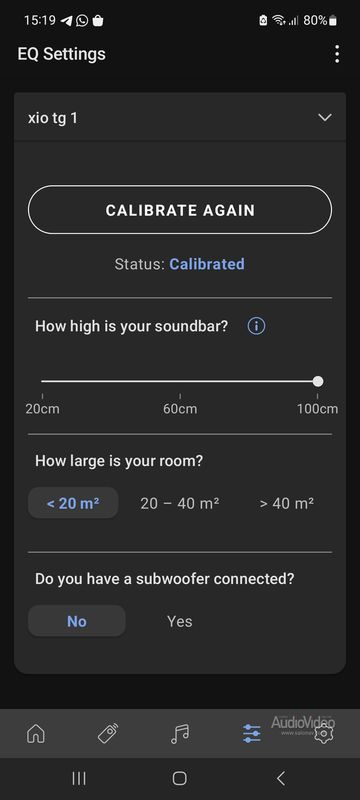Tap the Android back navigation arrow
The width and height of the screenshot is (360, 800).
(x=280, y=778)
